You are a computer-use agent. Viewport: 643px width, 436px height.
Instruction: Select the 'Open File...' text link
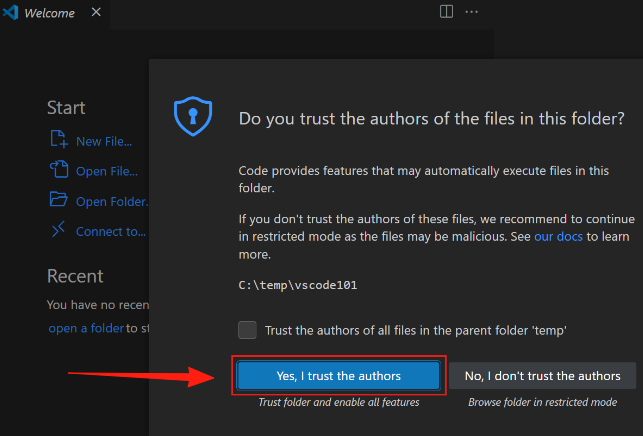[107, 172]
